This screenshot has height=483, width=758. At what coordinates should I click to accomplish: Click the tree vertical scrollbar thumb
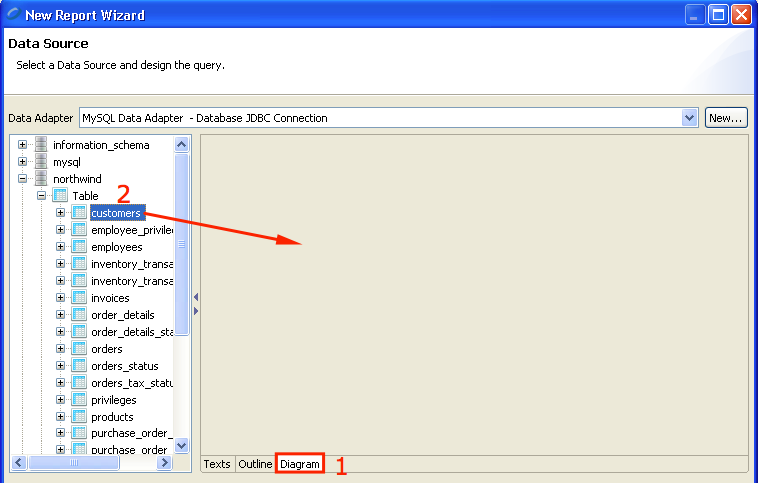181,244
